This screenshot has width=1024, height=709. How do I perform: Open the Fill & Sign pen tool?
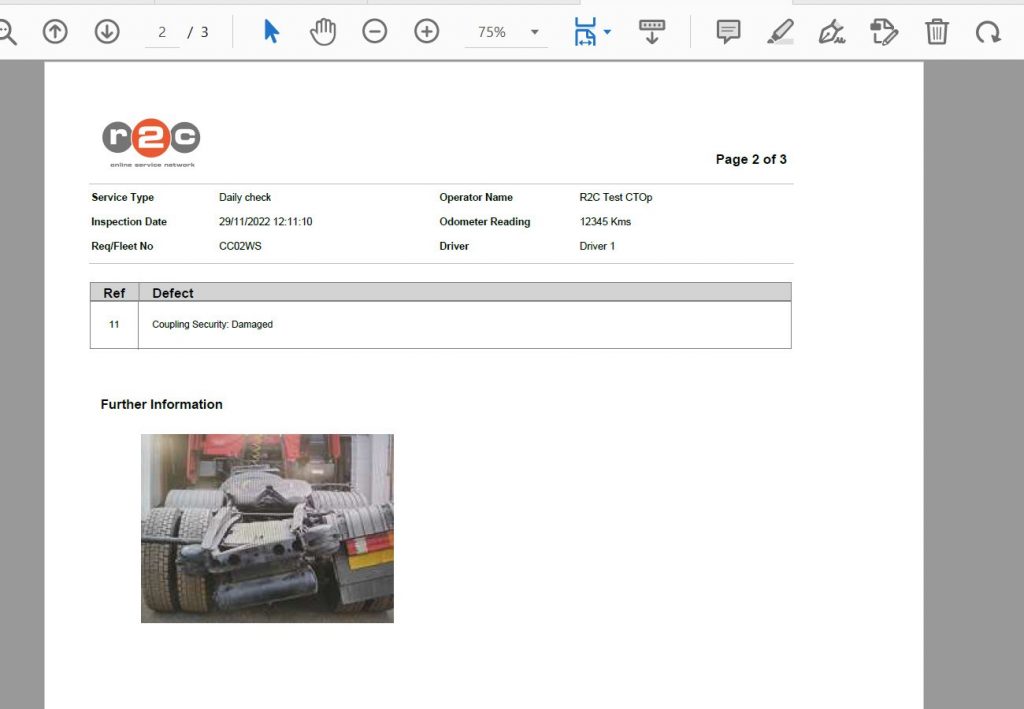[x=832, y=31]
